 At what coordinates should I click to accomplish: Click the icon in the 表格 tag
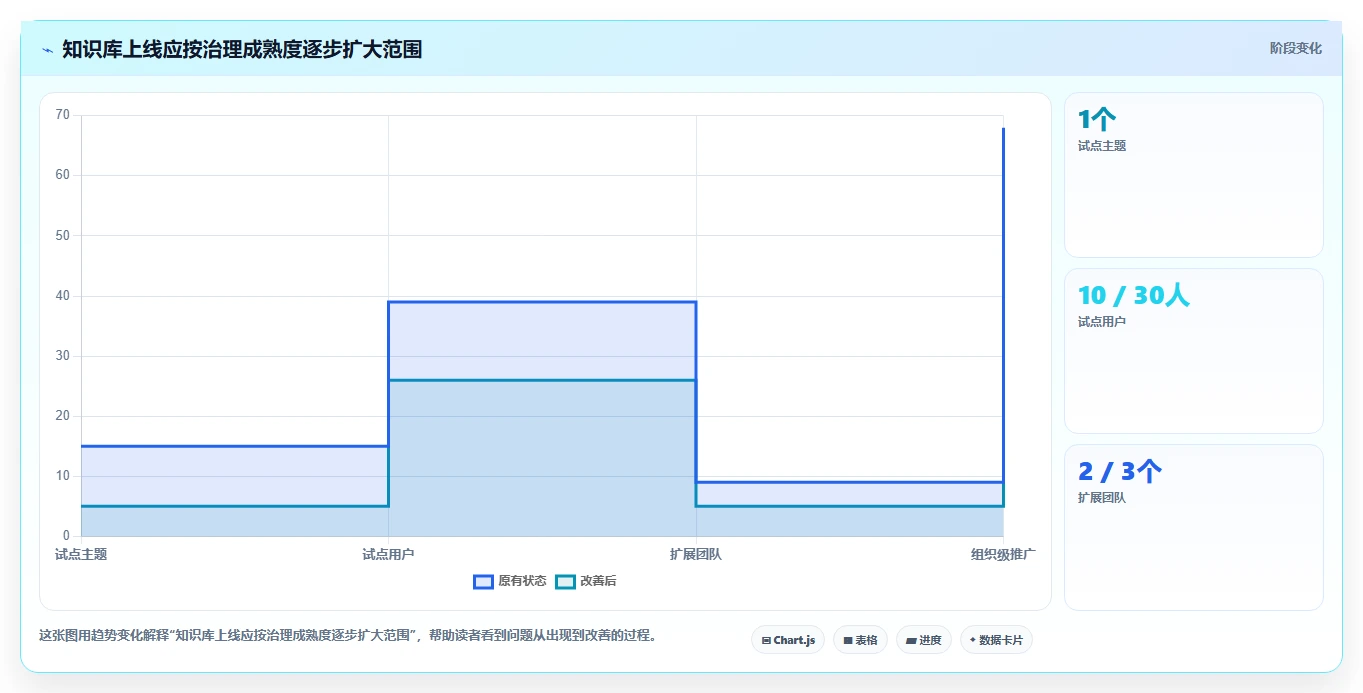(848, 640)
